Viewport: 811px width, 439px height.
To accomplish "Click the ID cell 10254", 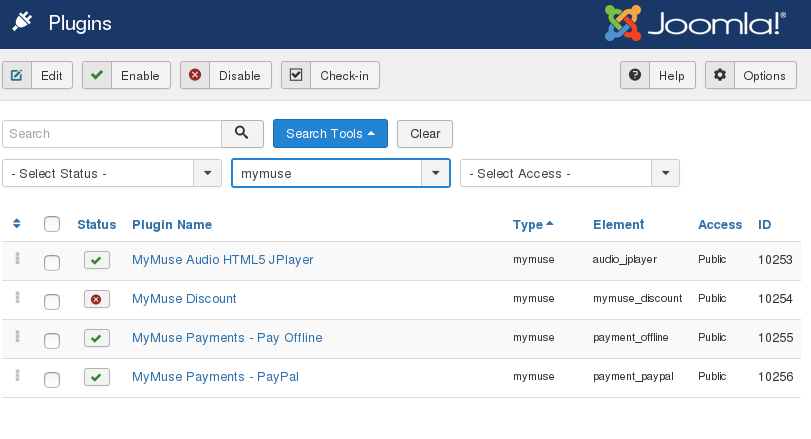I will [775, 298].
